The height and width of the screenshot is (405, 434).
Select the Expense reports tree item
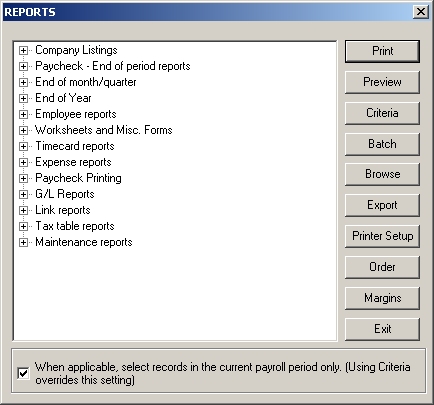[73, 162]
